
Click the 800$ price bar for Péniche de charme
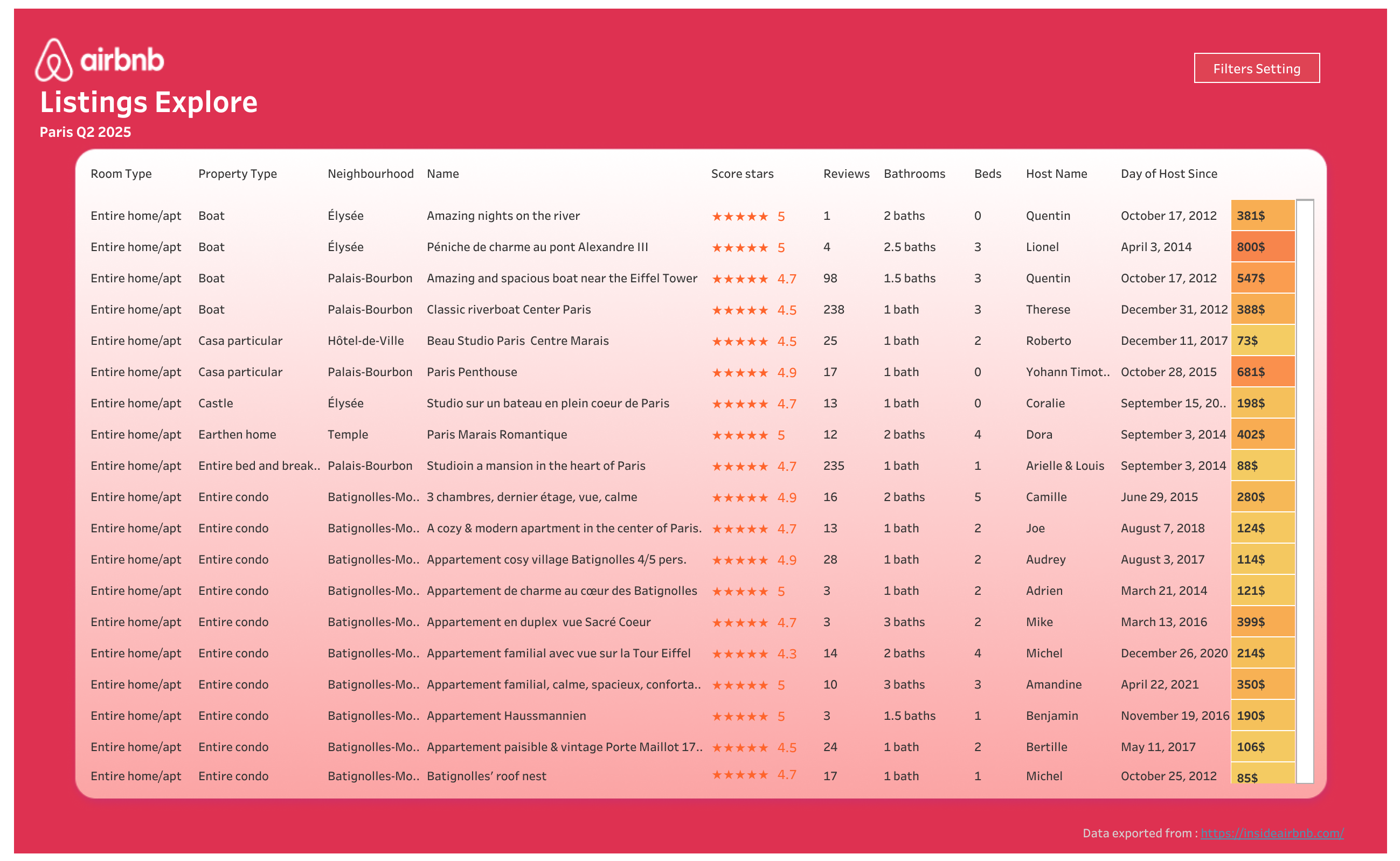pos(1262,247)
